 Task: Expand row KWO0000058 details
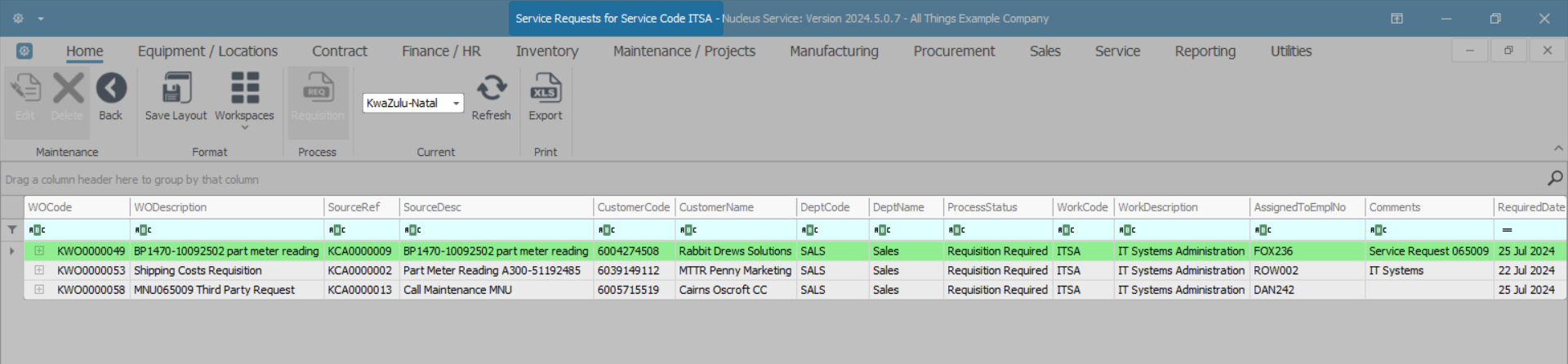point(39,290)
